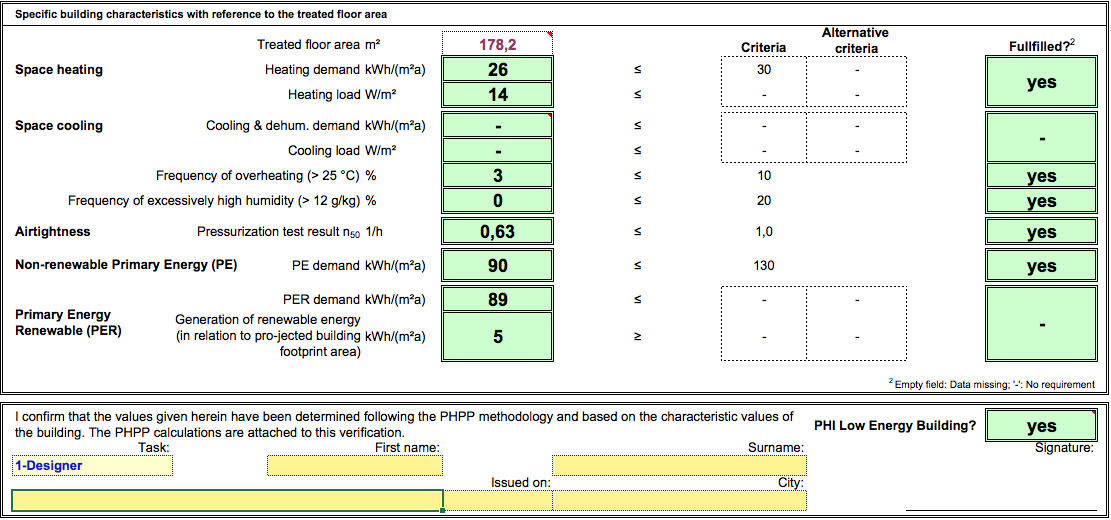Click the Issued on date field
1111x520 pixels.
497,500
